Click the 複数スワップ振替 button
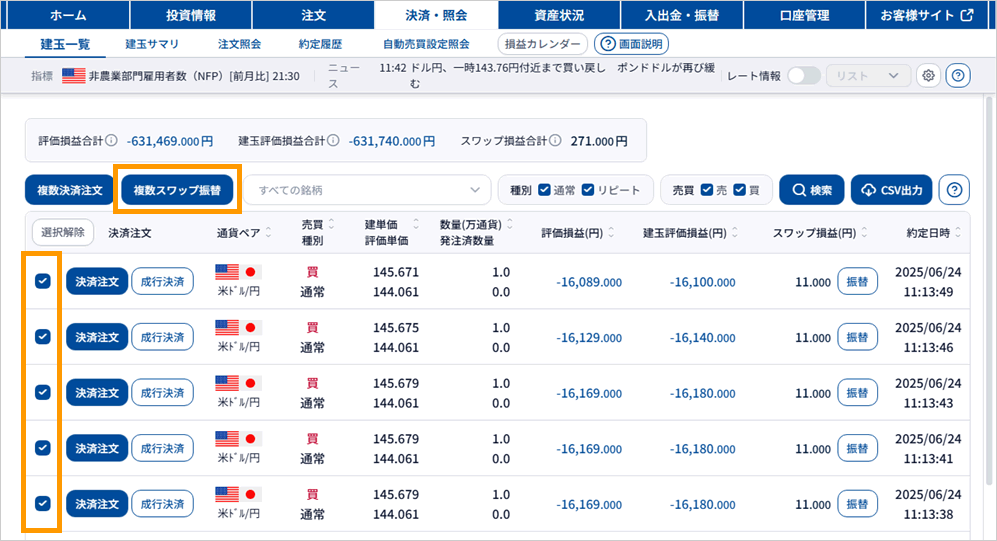 pyautogui.click(x=177, y=190)
